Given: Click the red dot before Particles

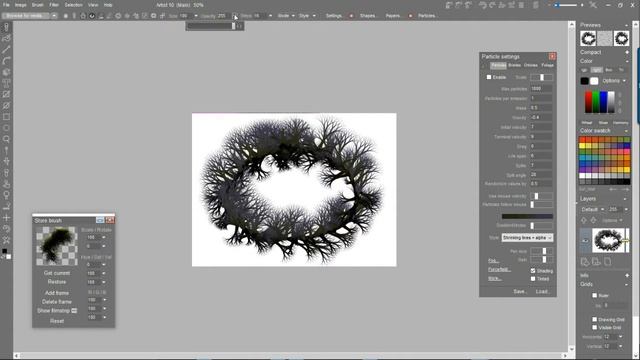Looking at the screenshot, I should point(410,16).
